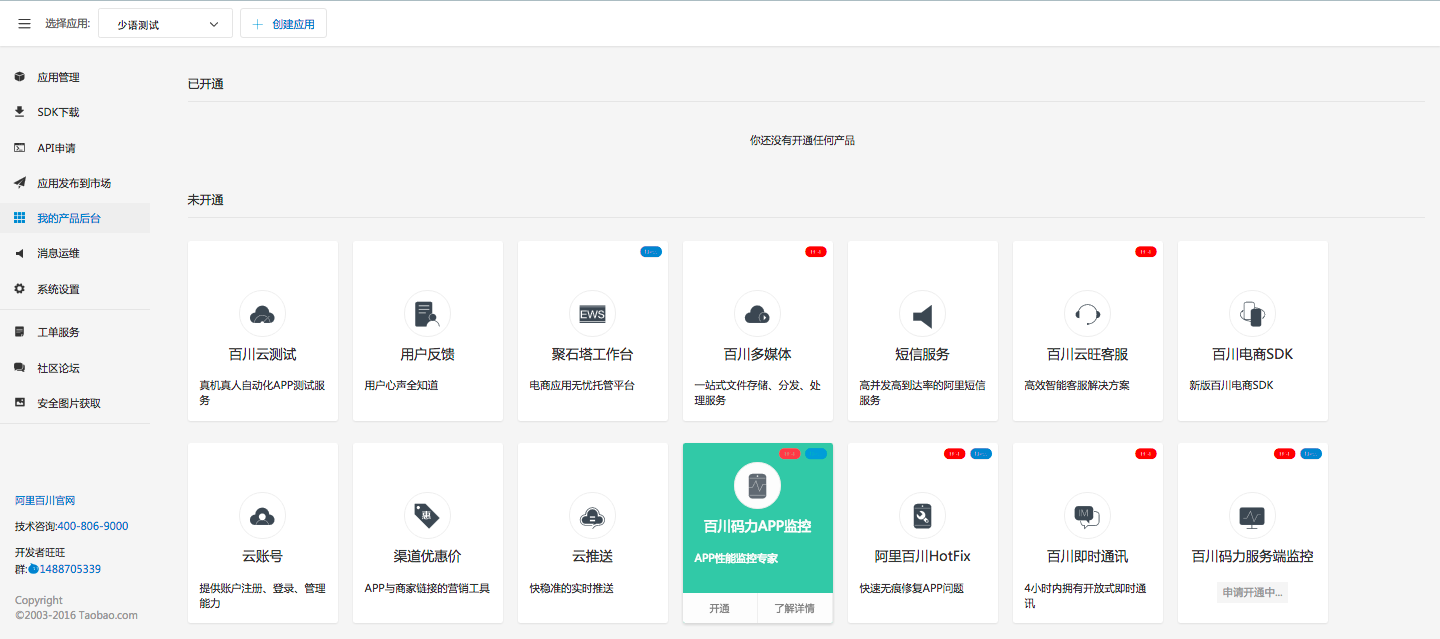Click the description 快稳准的实时推送
Image resolution: width=1440 pixels, height=639 pixels.
(571, 588)
